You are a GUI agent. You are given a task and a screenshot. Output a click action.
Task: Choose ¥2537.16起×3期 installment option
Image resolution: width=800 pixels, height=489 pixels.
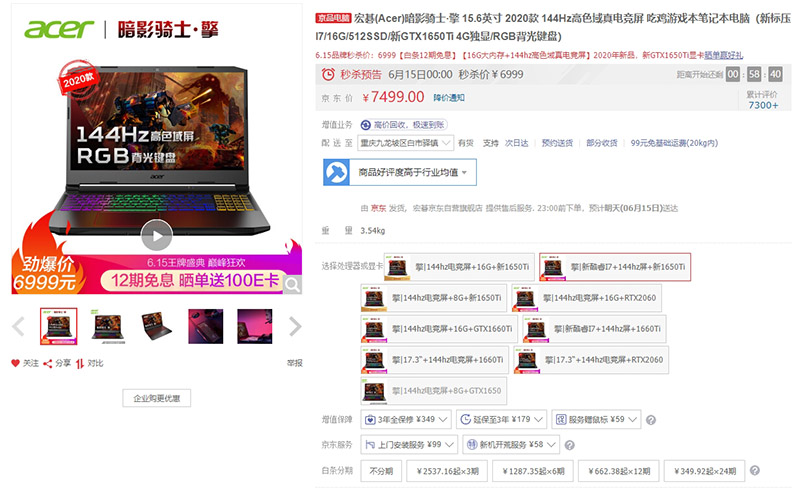pos(447,471)
